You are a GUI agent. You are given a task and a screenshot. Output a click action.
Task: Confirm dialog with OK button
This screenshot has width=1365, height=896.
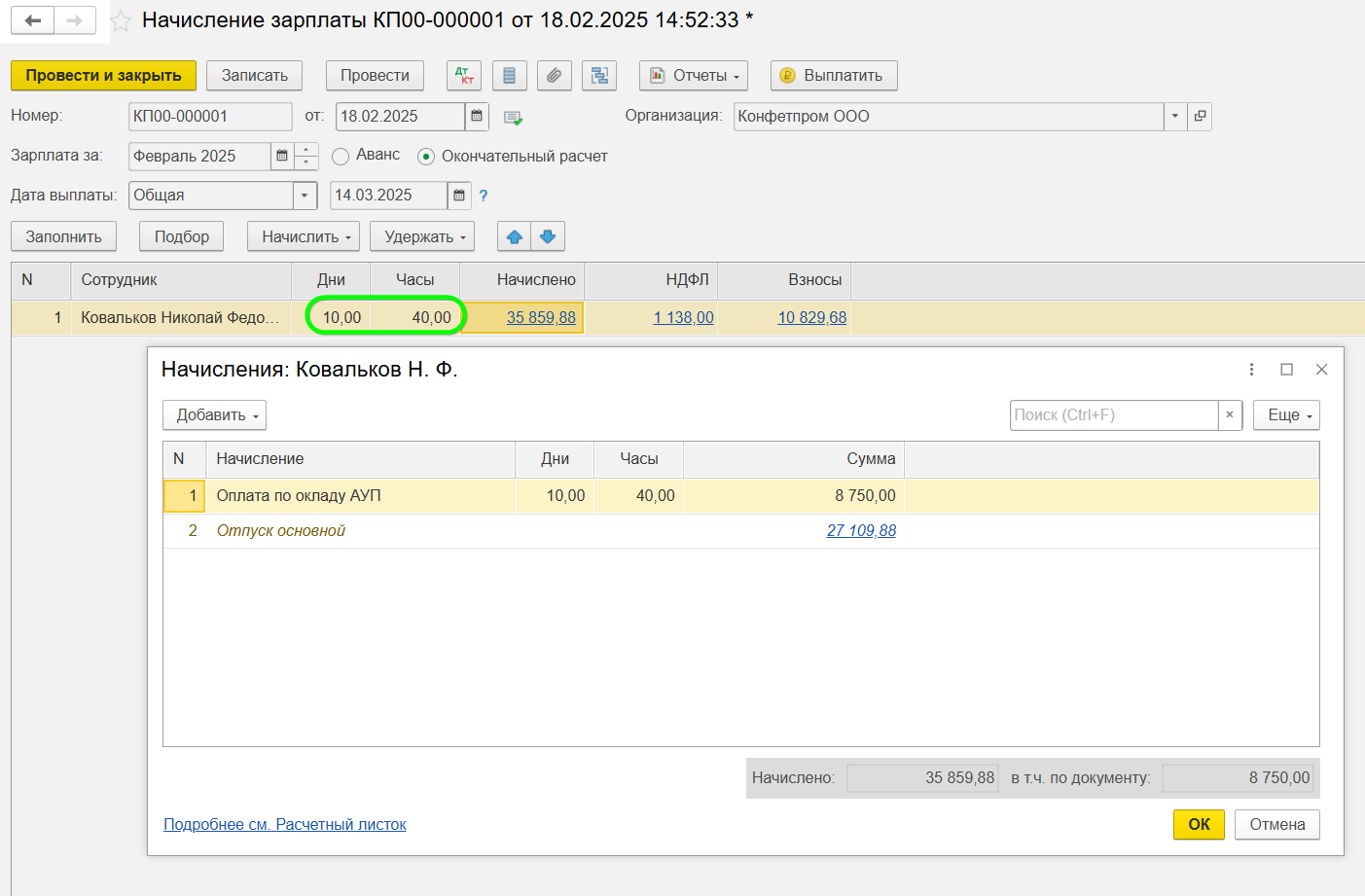click(x=1199, y=824)
